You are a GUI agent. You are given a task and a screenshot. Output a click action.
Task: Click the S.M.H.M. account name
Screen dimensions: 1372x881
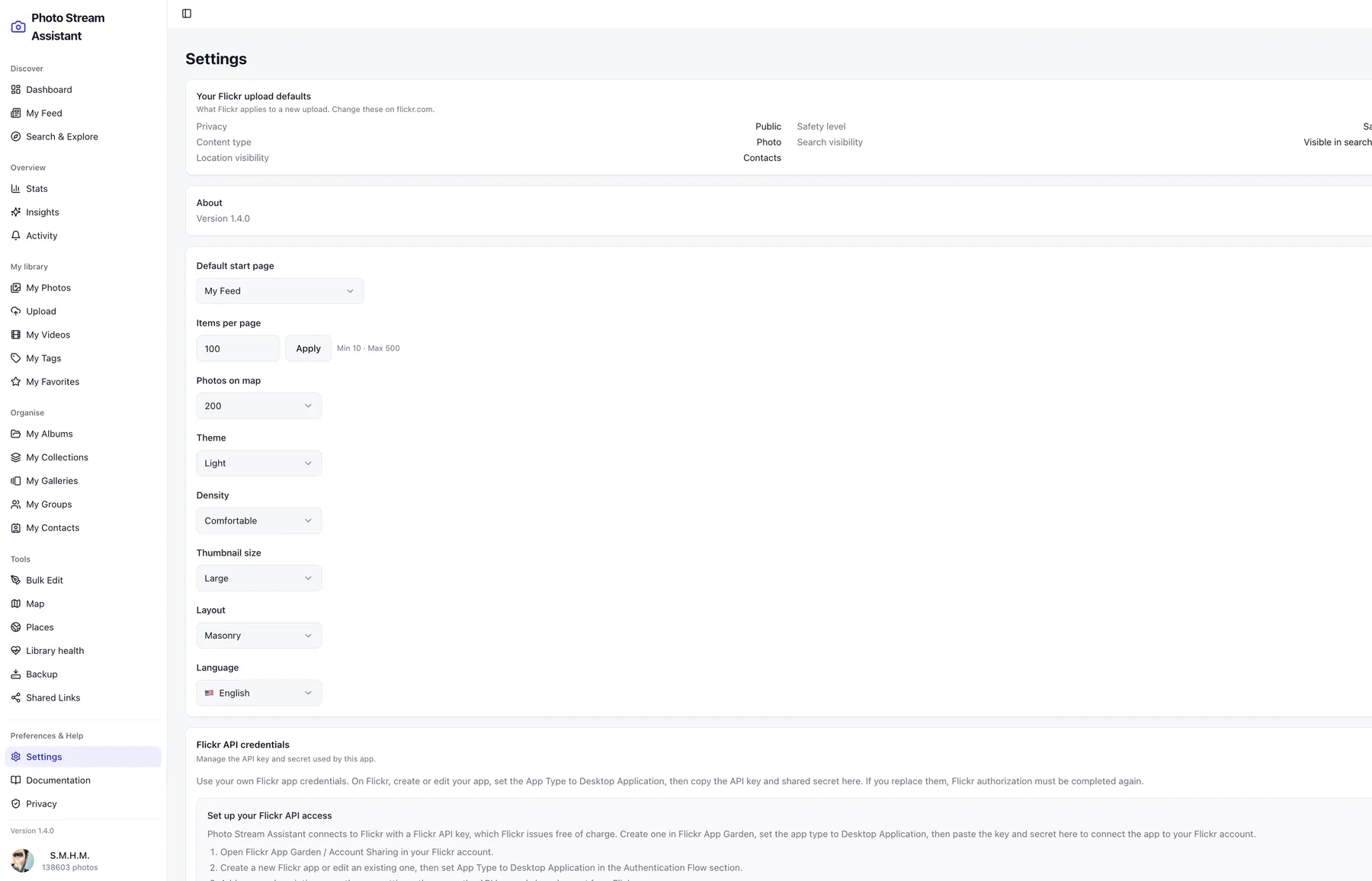tap(69, 855)
